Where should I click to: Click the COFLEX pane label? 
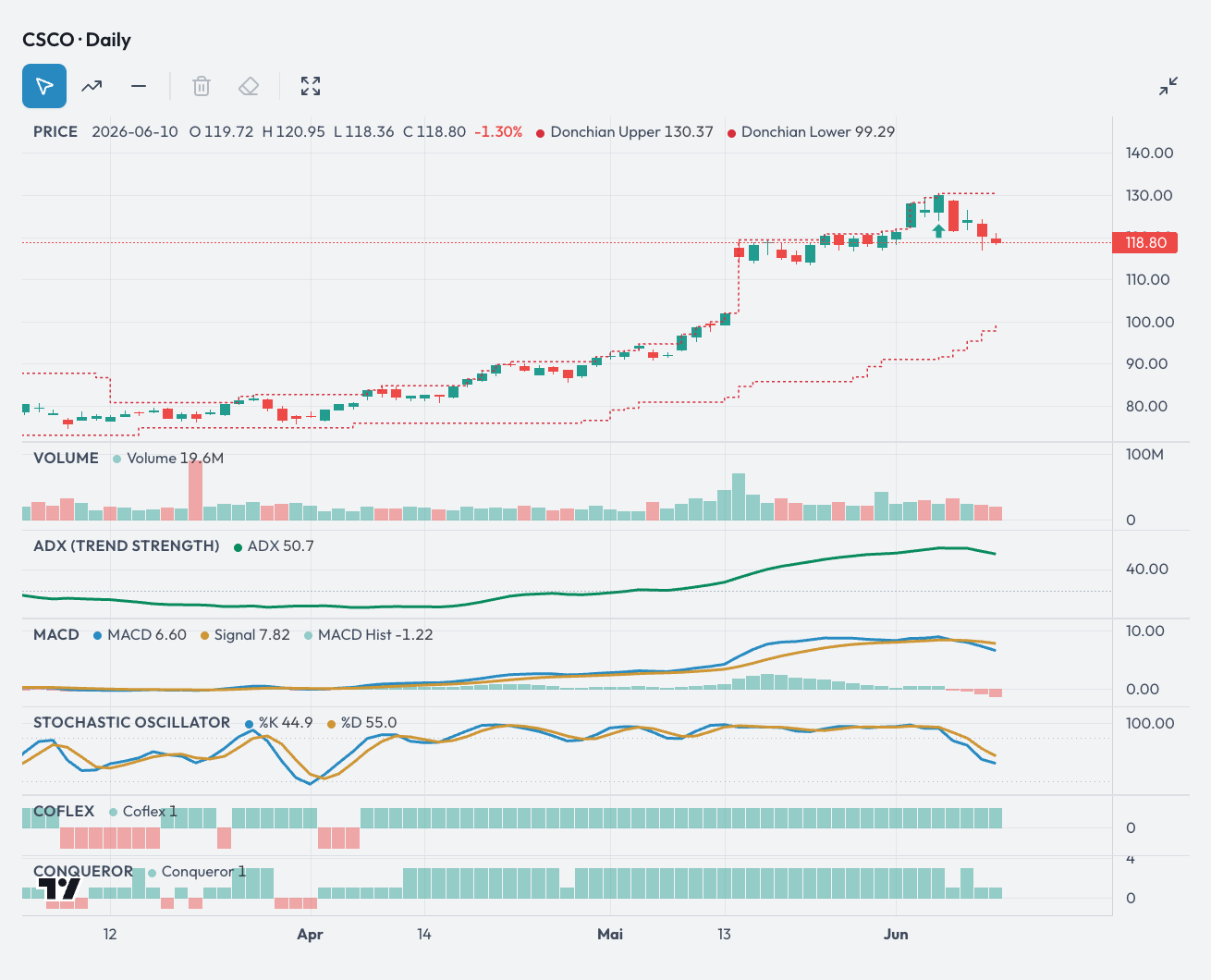tap(64, 811)
